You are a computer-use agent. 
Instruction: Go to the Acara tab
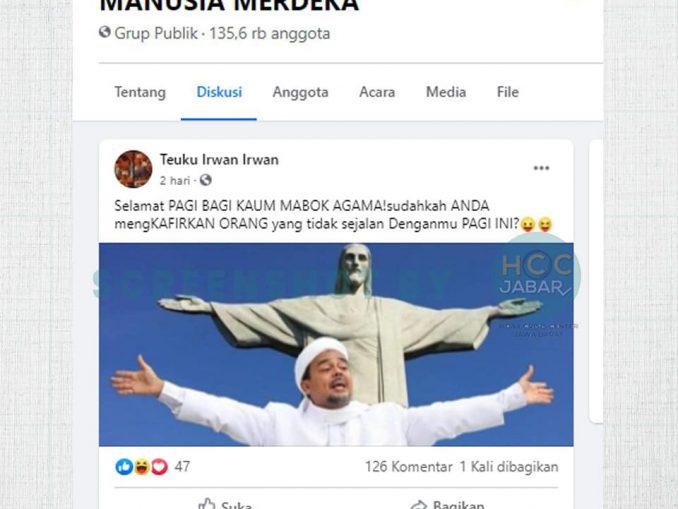pos(377,92)
